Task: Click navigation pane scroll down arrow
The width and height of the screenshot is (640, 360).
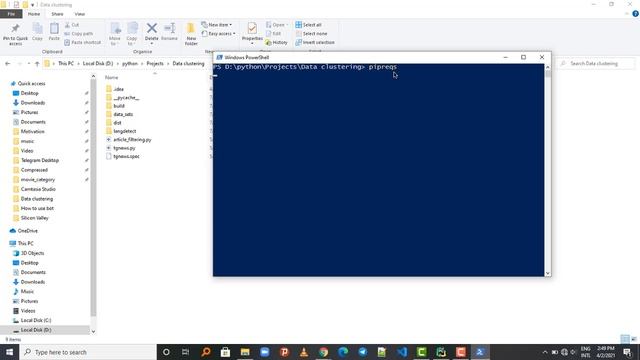Action: [x=93, y=331]
